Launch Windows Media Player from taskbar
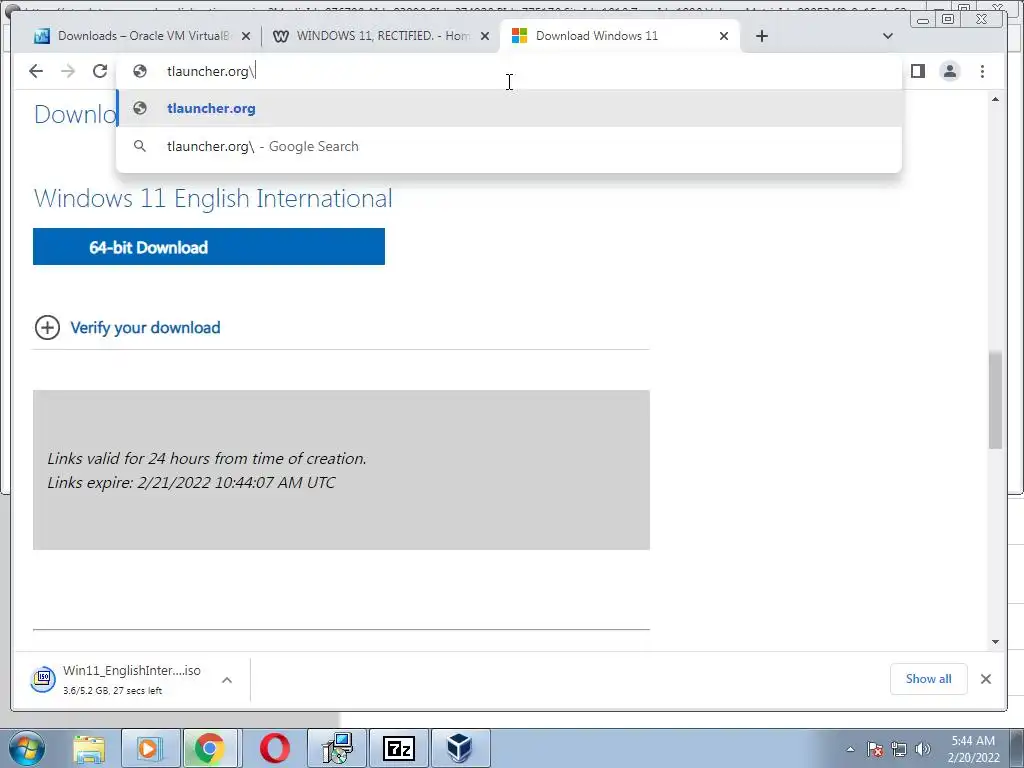This screenshot has width=1024, height=768. 148,748
